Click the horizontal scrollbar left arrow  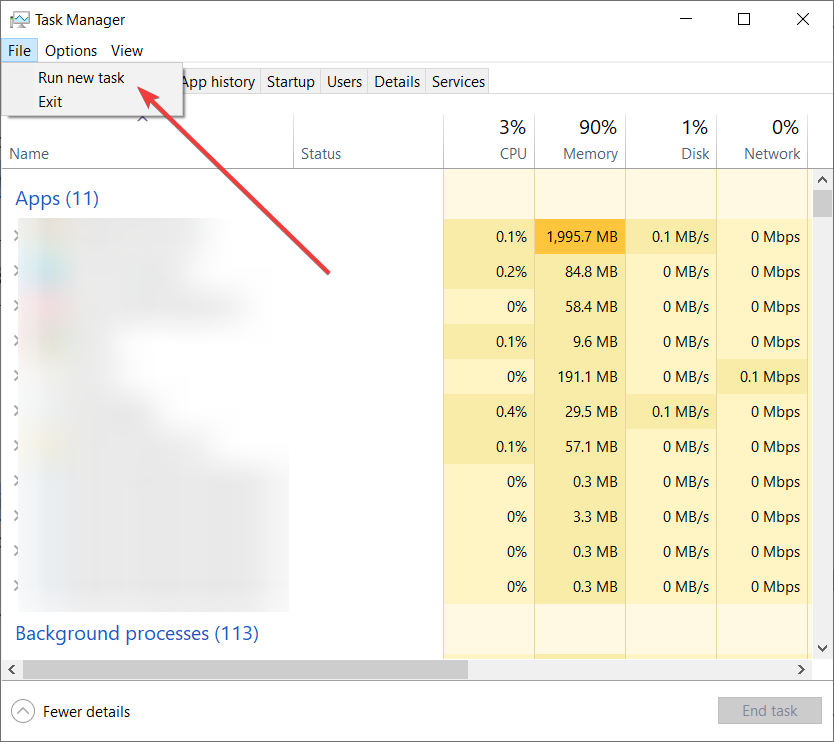[x=12, y=669]
